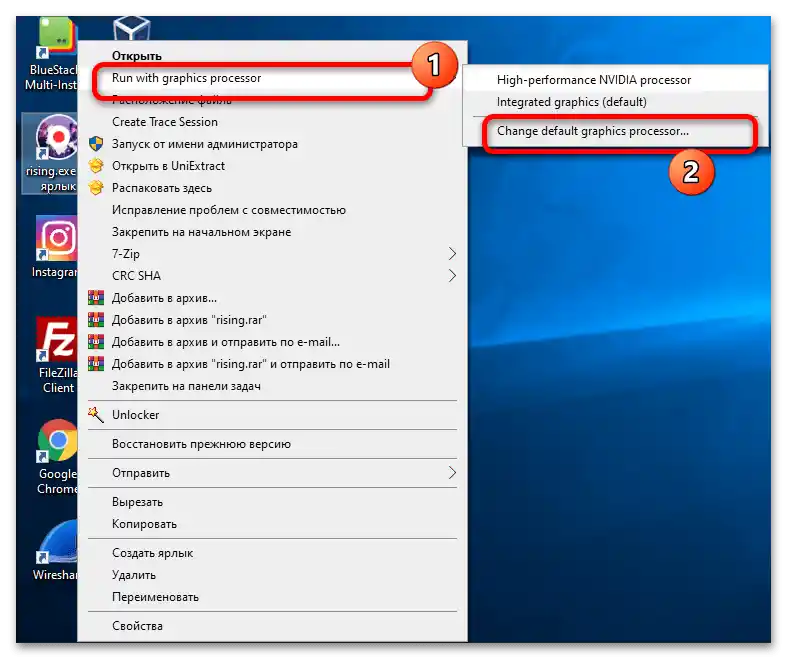Expand the Отправить submenu arrow

tap(452, 473)
